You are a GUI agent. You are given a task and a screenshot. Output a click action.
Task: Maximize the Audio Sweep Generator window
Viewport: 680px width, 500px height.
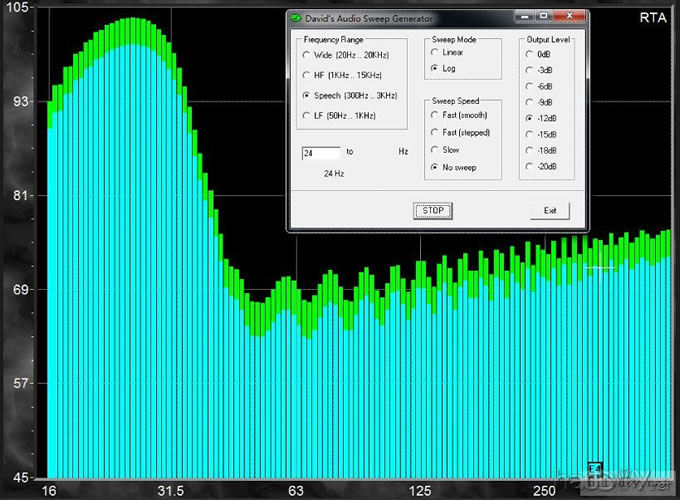click(x=543, y=16)
